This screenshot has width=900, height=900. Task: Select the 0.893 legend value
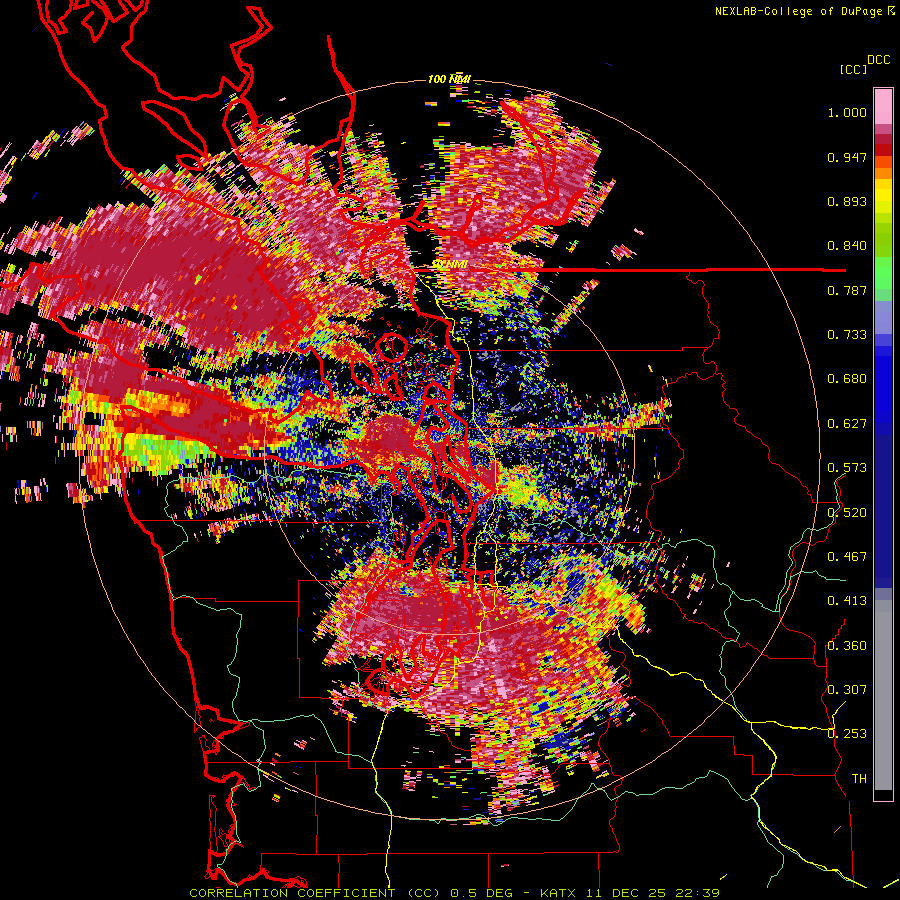(847, 201)
